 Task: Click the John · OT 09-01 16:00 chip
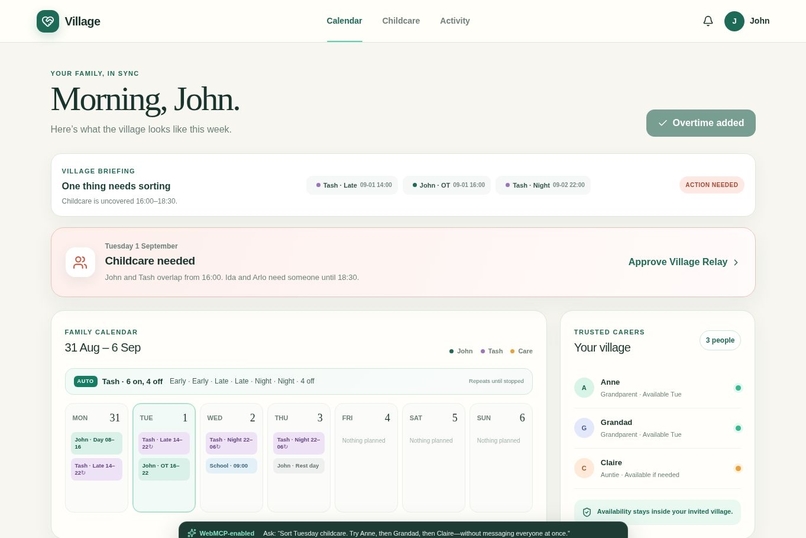tap(447, 185)
